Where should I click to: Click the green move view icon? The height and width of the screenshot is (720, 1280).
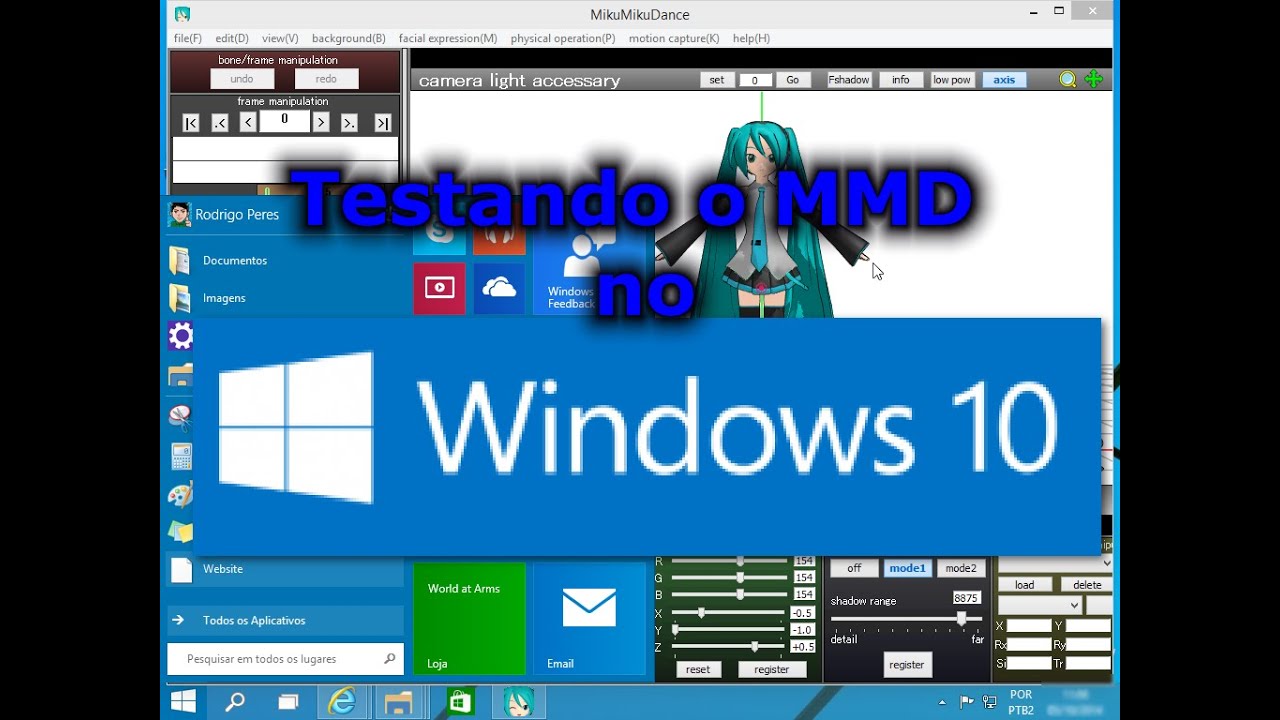click(1094, 80)
